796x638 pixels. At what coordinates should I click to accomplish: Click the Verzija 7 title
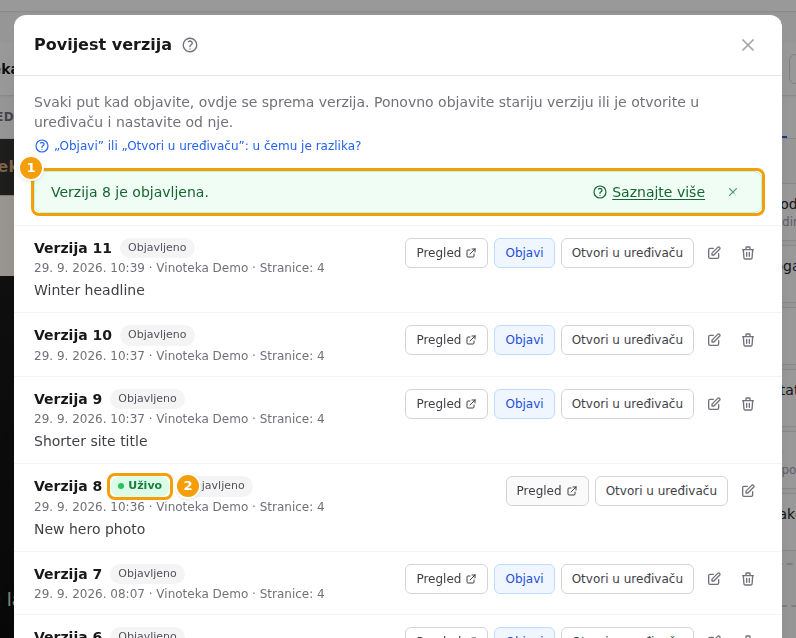tap(68, 574)
